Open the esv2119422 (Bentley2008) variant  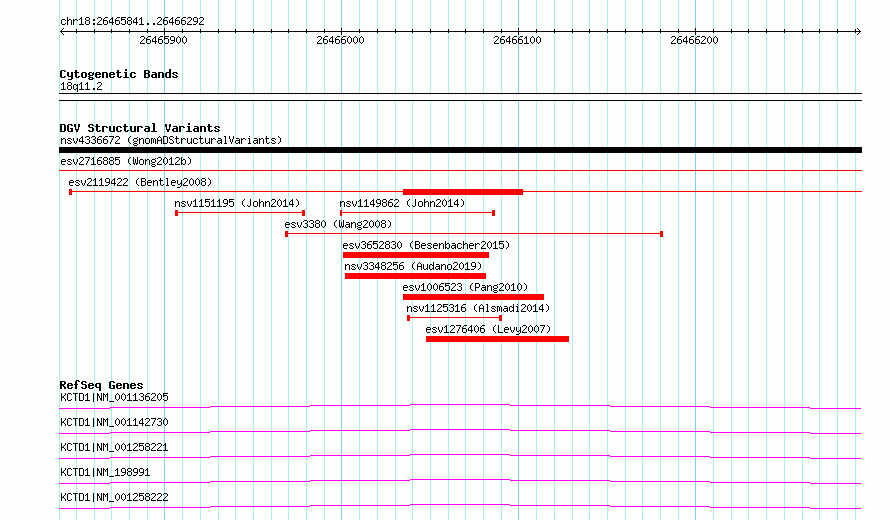[140, 182]
